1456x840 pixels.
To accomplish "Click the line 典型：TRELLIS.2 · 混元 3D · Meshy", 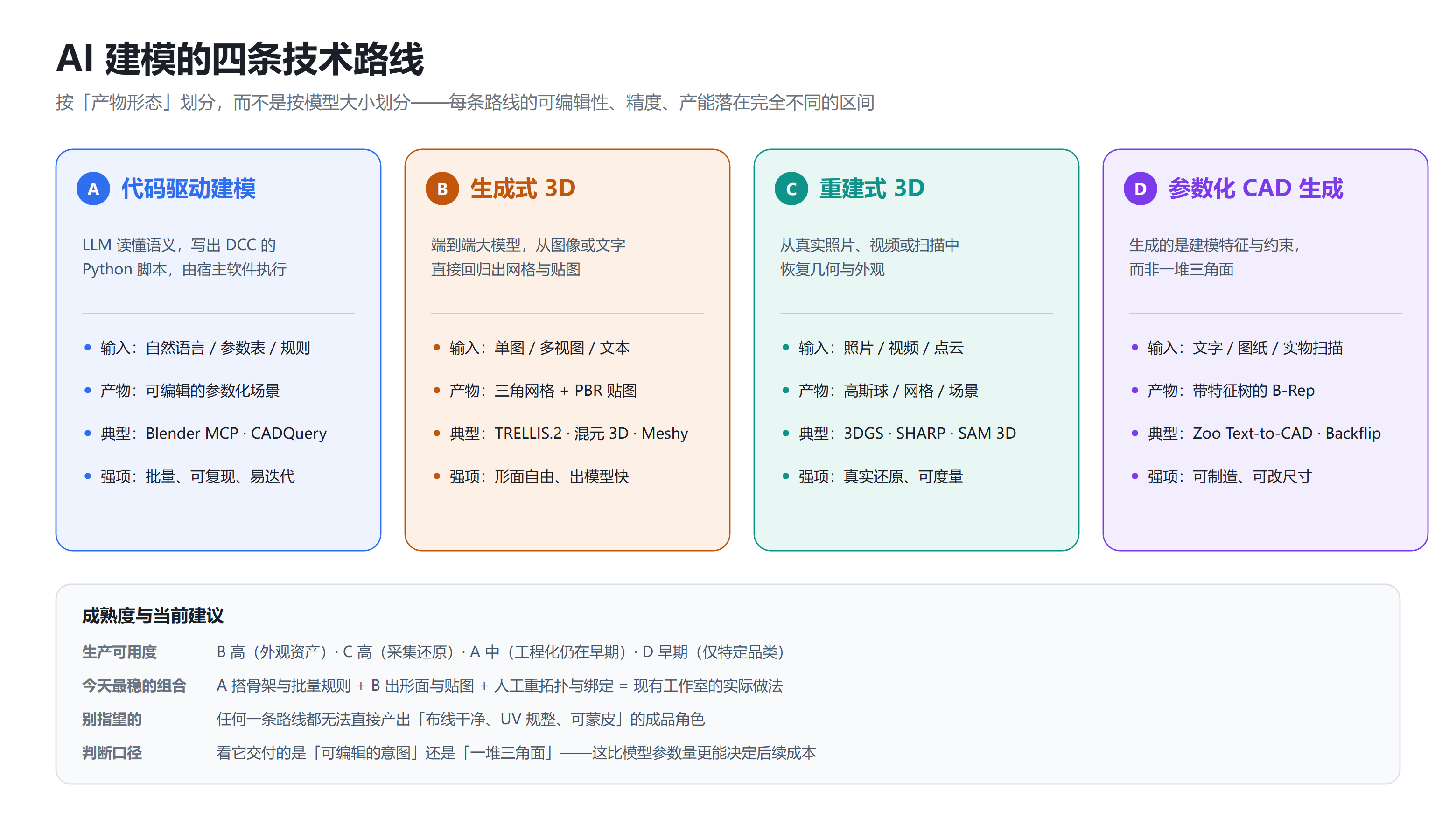I will 568,433.
